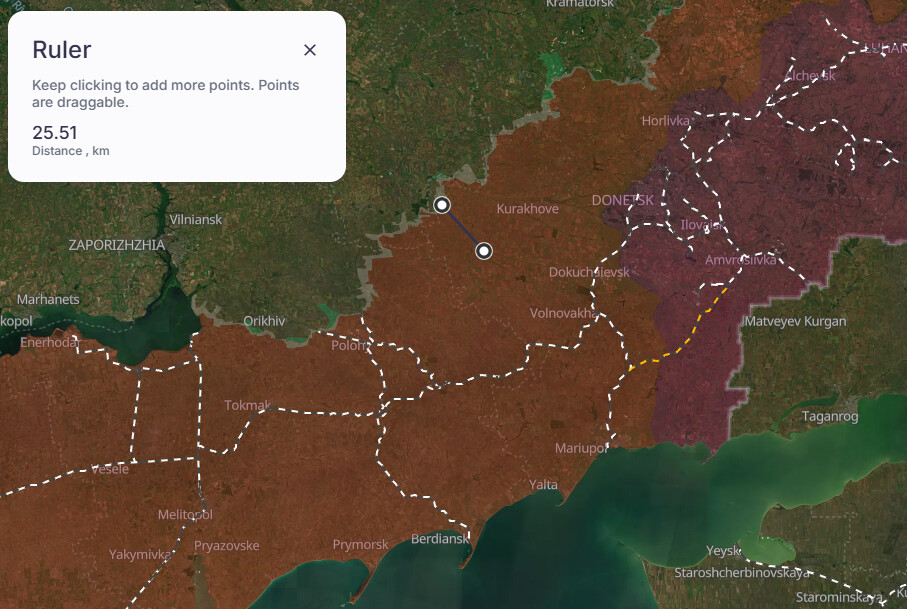Click the Vilniansk label
Viewport: 907px width, 609px height.
[196, 219]
